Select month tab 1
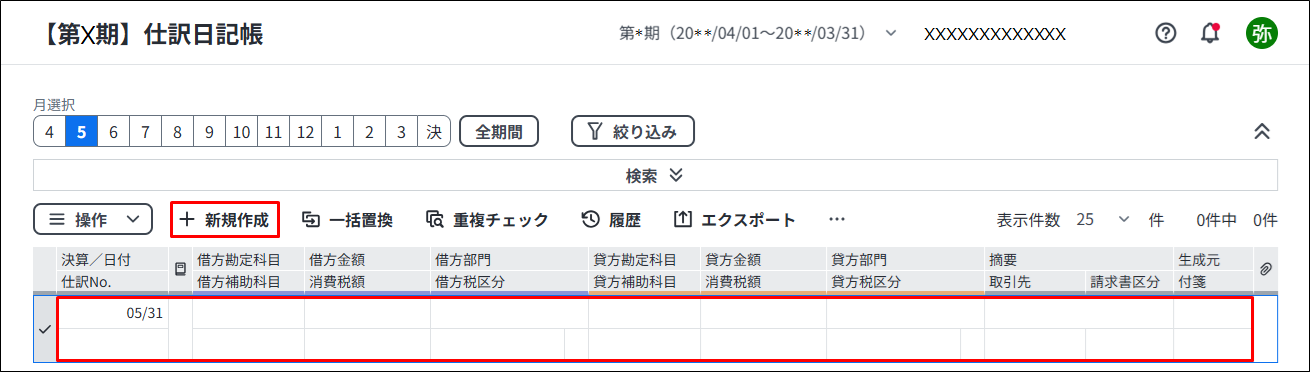Viewport: 1310px width, 372px height. point(338,131)
